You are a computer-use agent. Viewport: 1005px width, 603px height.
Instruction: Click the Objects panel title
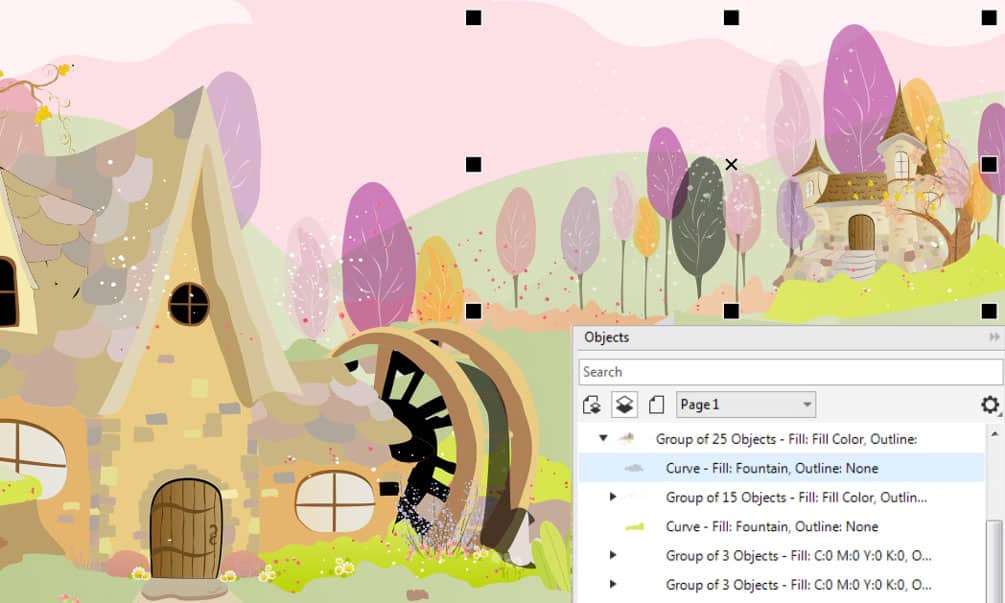click(x=606, y=337)
